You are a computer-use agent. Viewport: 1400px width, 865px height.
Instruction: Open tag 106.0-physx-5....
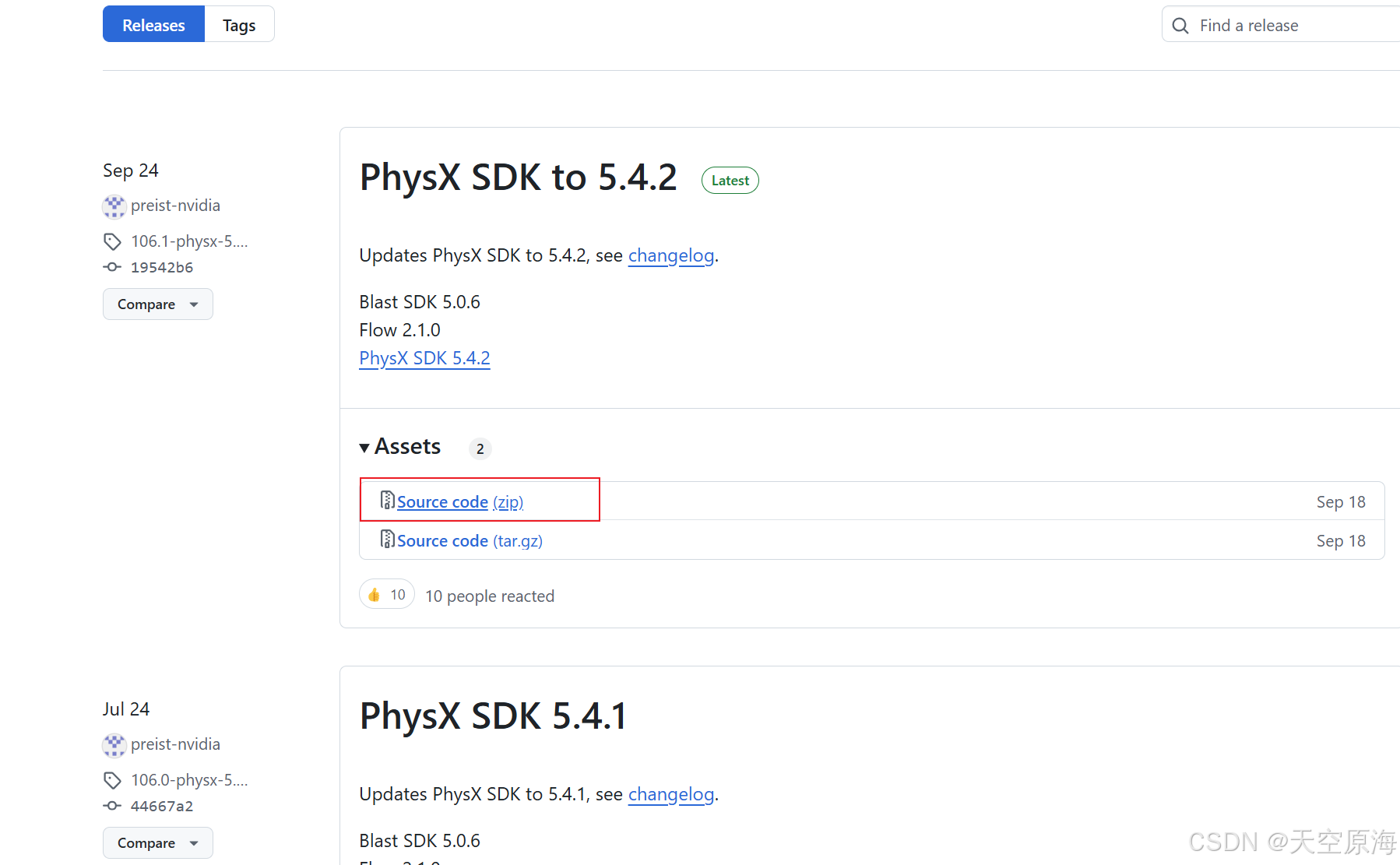(x=189, y=780)
